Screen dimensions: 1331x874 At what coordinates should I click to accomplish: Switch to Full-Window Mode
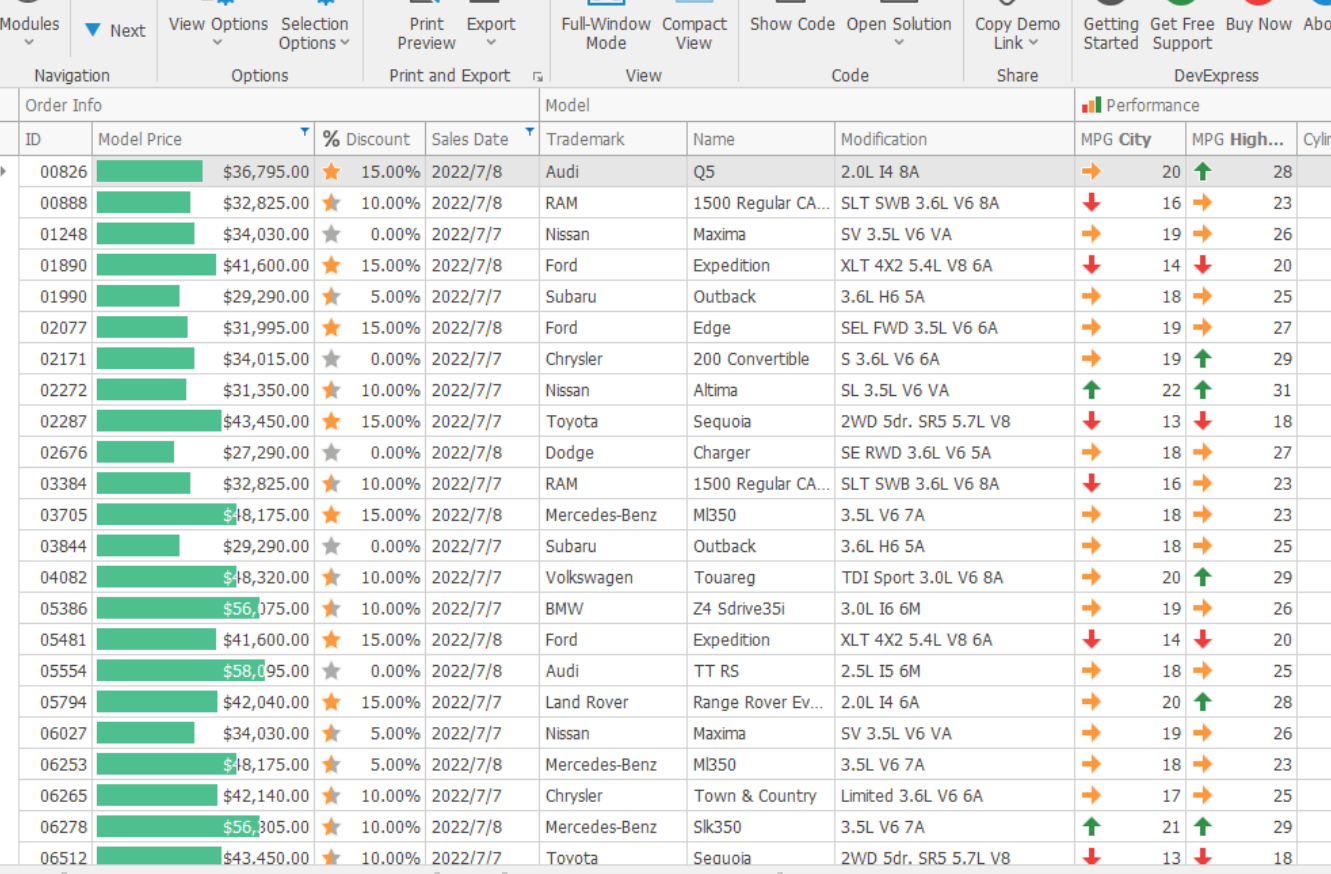tap(606, 30)
